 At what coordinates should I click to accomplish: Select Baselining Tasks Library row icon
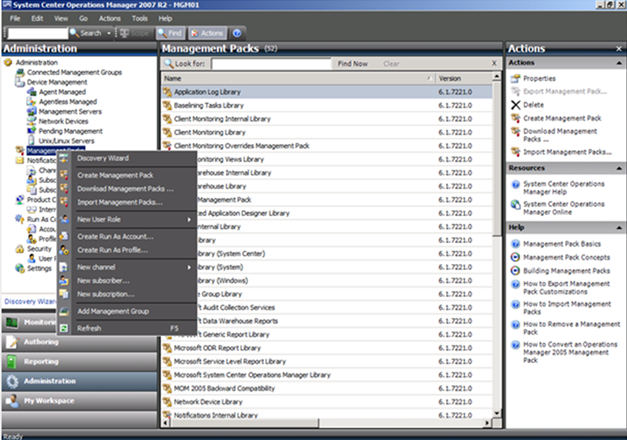[167, 106]
